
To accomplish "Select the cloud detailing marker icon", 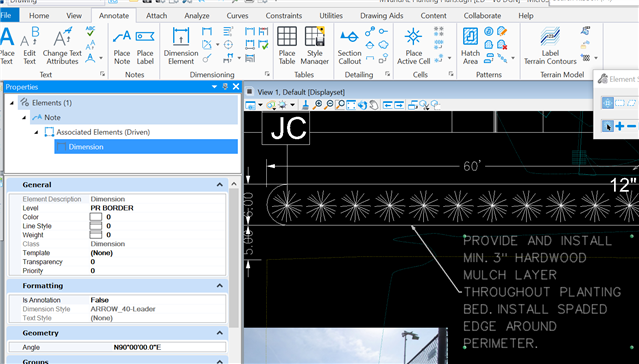I will 383,44.
